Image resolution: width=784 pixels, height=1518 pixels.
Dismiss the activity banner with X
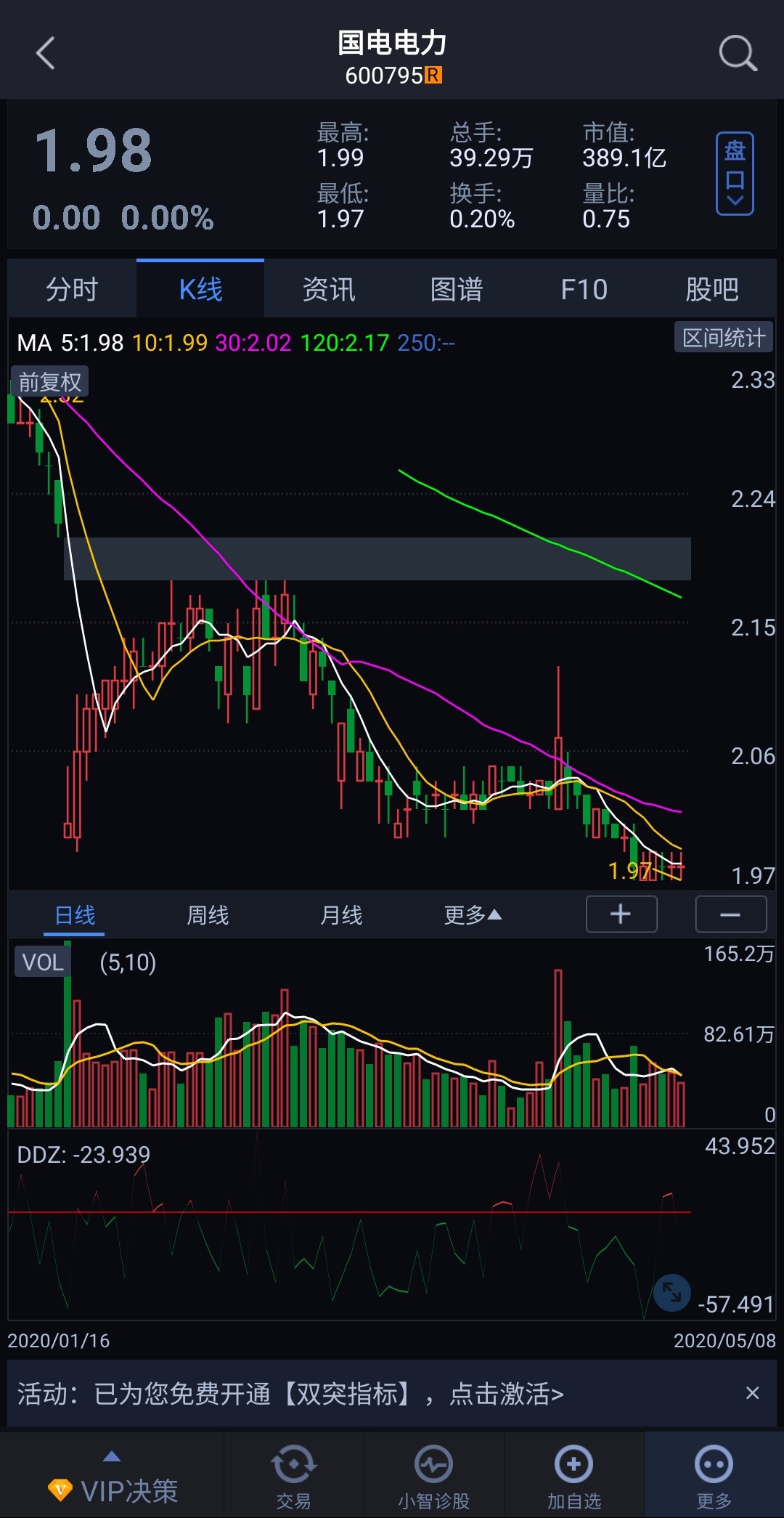point(752,1393)
